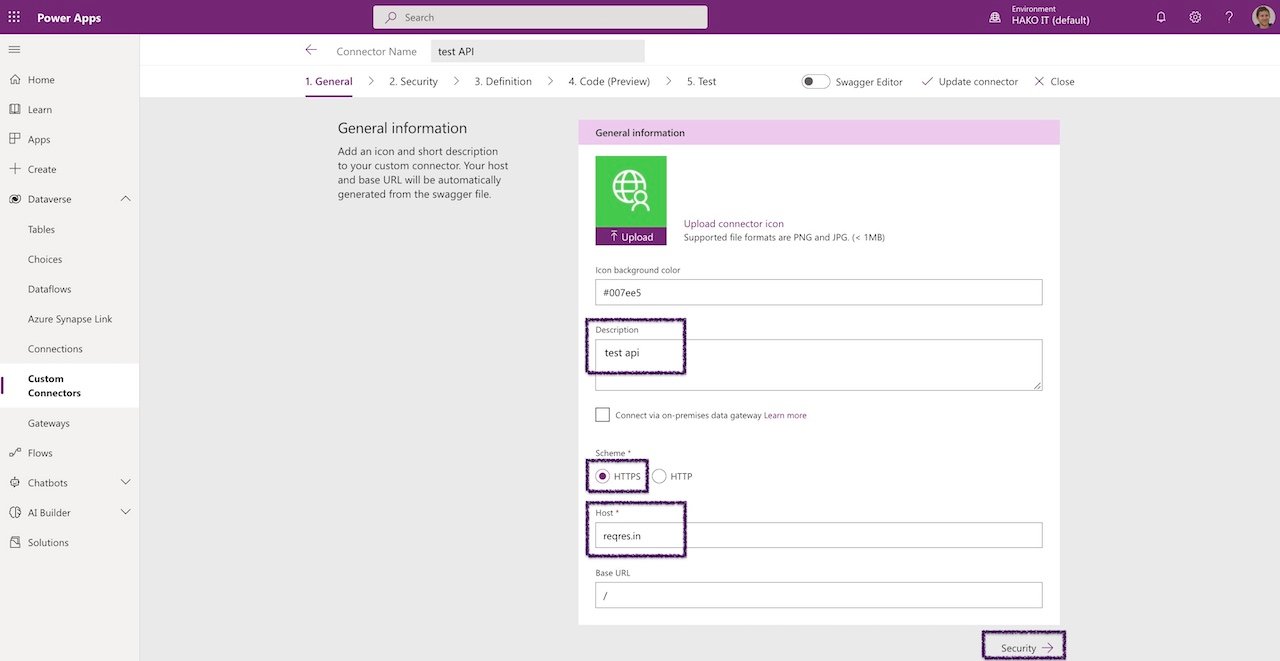This screenshot has width=1280, height=661.
Task: Click the Search box in the header
Action: pos(540,17)
